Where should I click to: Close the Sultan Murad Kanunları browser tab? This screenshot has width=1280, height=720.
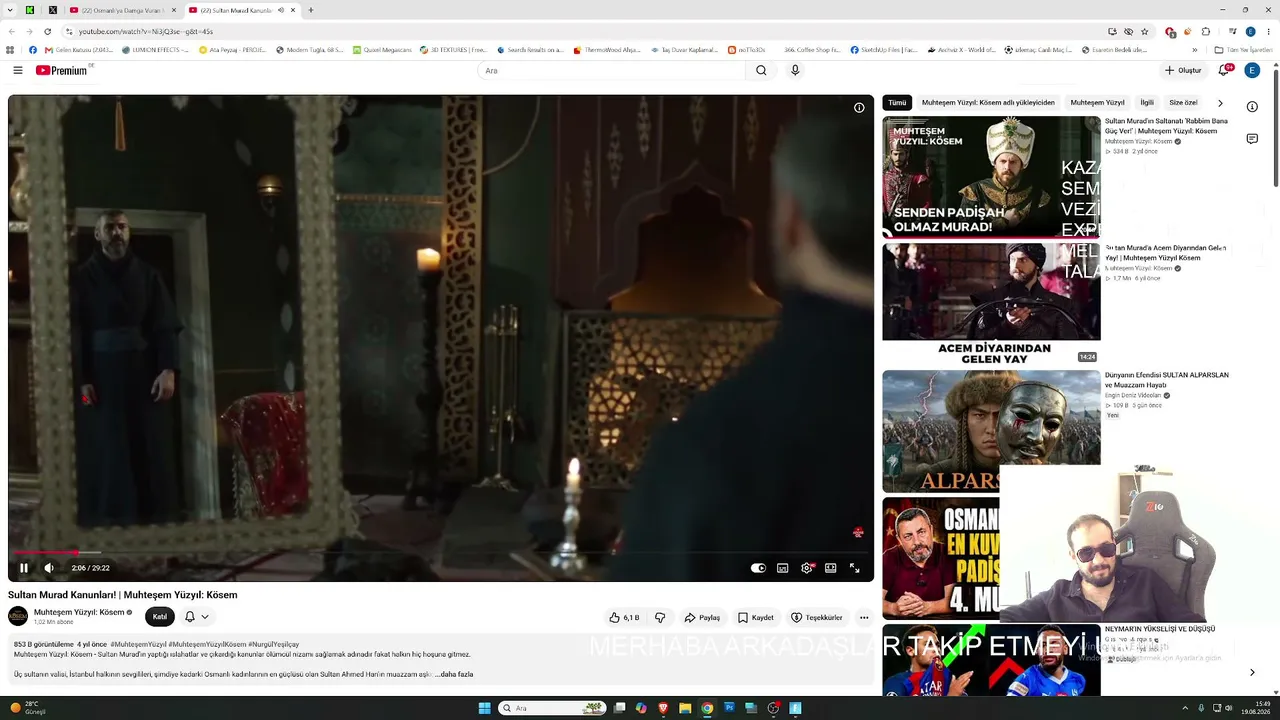pos(293,10)
